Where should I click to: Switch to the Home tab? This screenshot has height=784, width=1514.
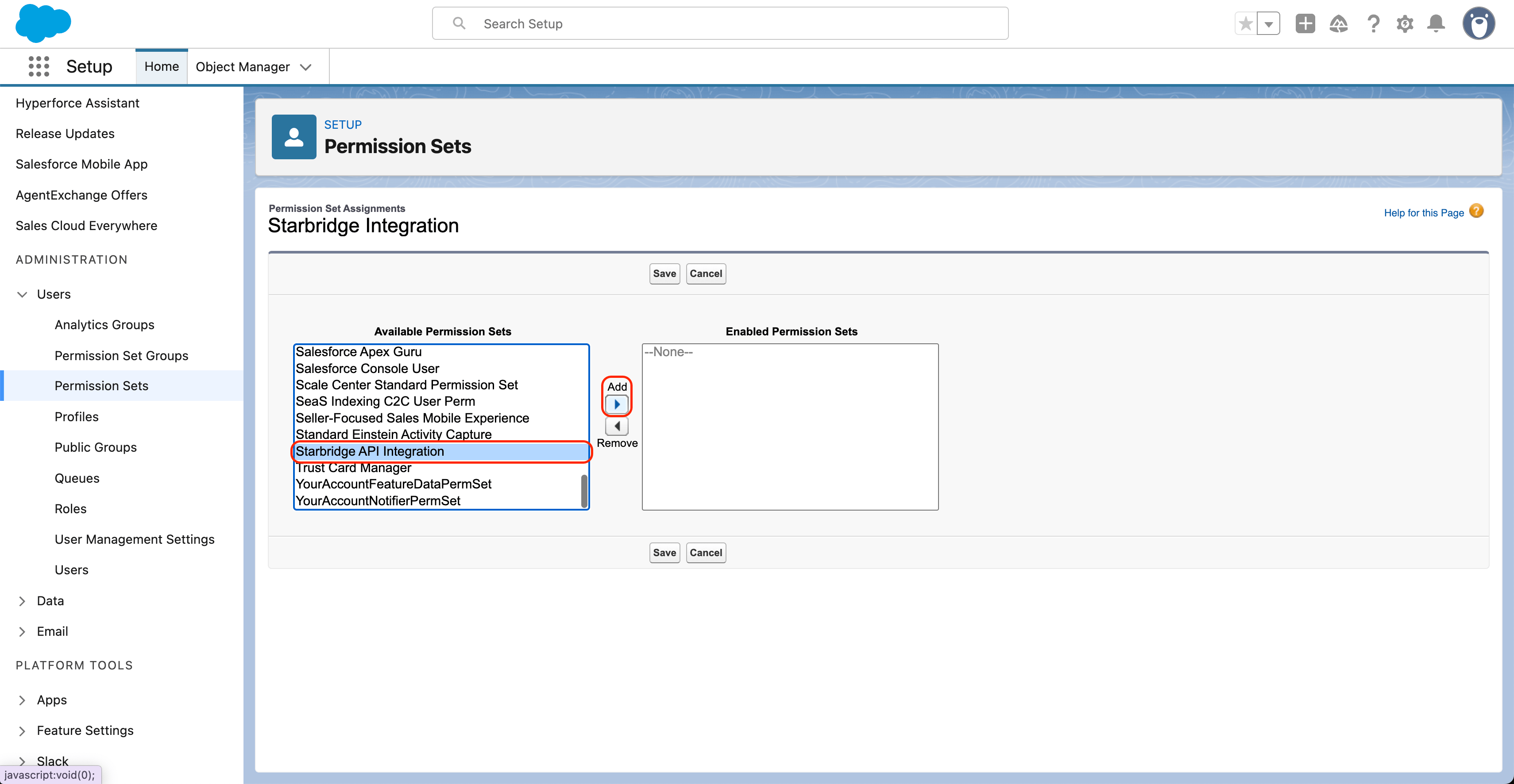162,66
